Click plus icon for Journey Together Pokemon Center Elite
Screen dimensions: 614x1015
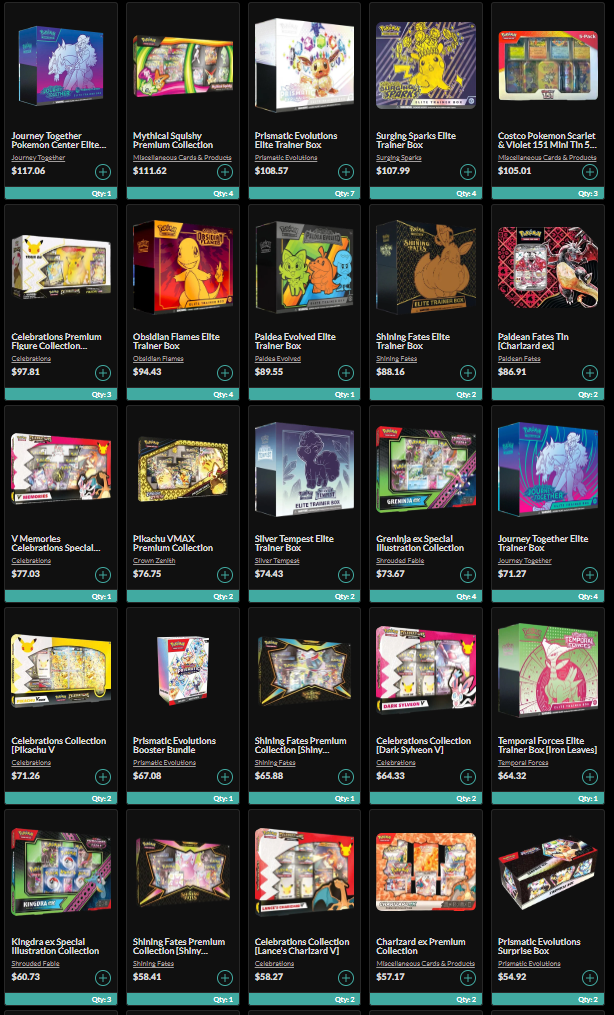coord(103,172)
